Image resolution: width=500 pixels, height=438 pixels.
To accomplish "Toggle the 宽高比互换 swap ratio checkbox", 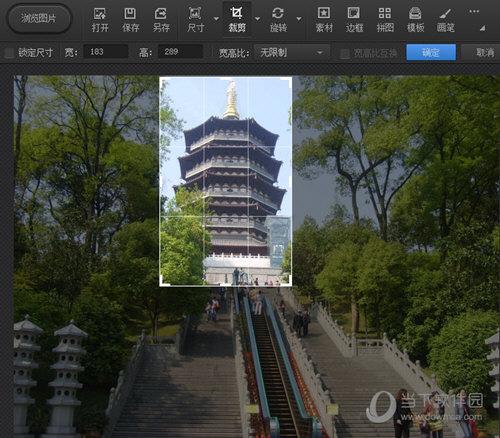I will click(344, 53).
